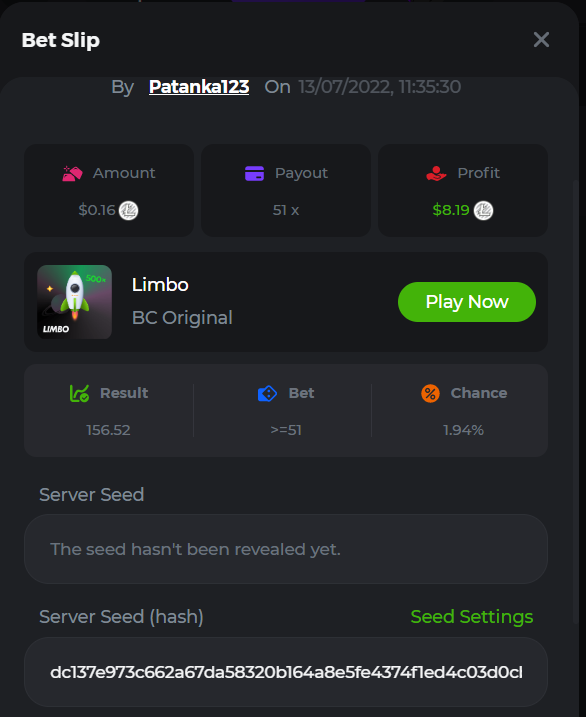Click the scrollbar on the right edge
Image resolution: width=586 pixels, height=717 pixels.
(575, 401)
